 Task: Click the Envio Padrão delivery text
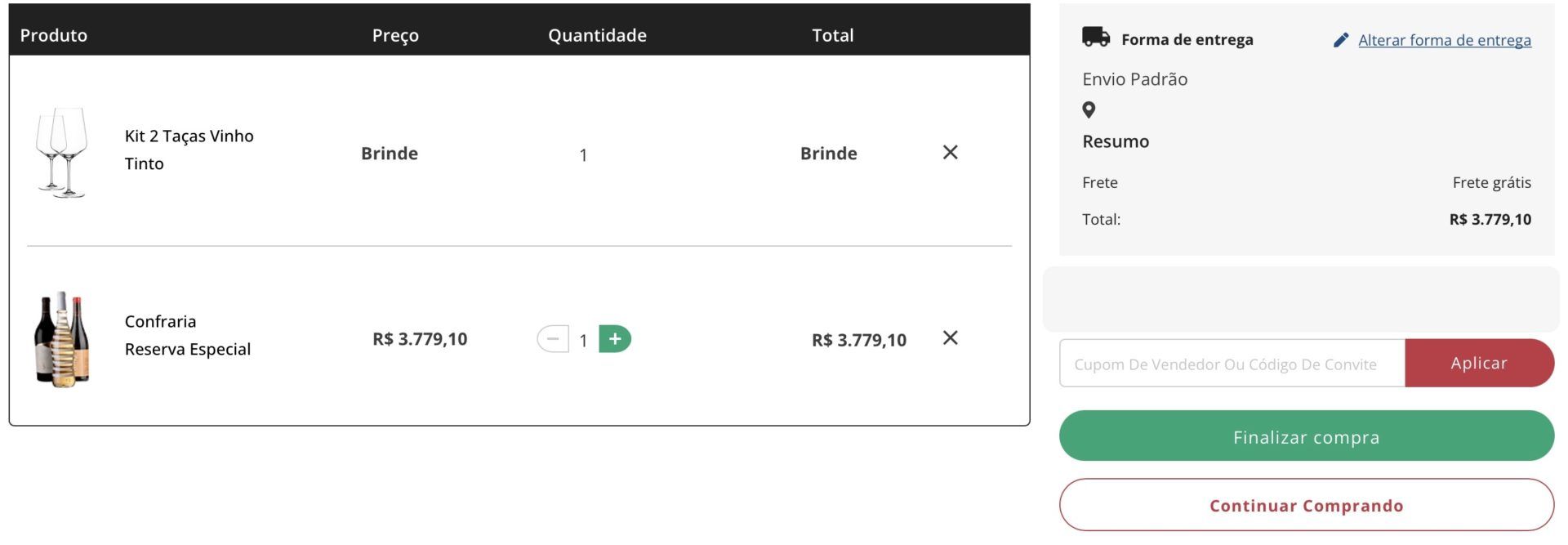(x=1134, y=79)
